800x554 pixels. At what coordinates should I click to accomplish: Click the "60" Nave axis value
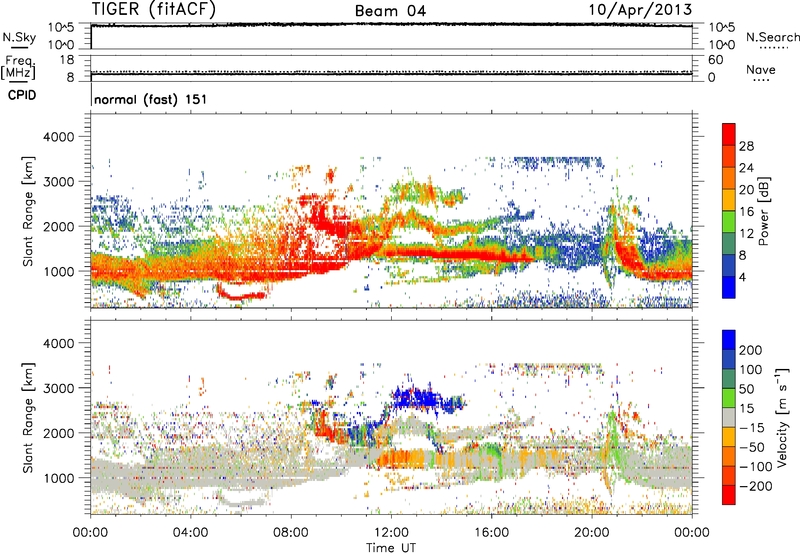715,60
